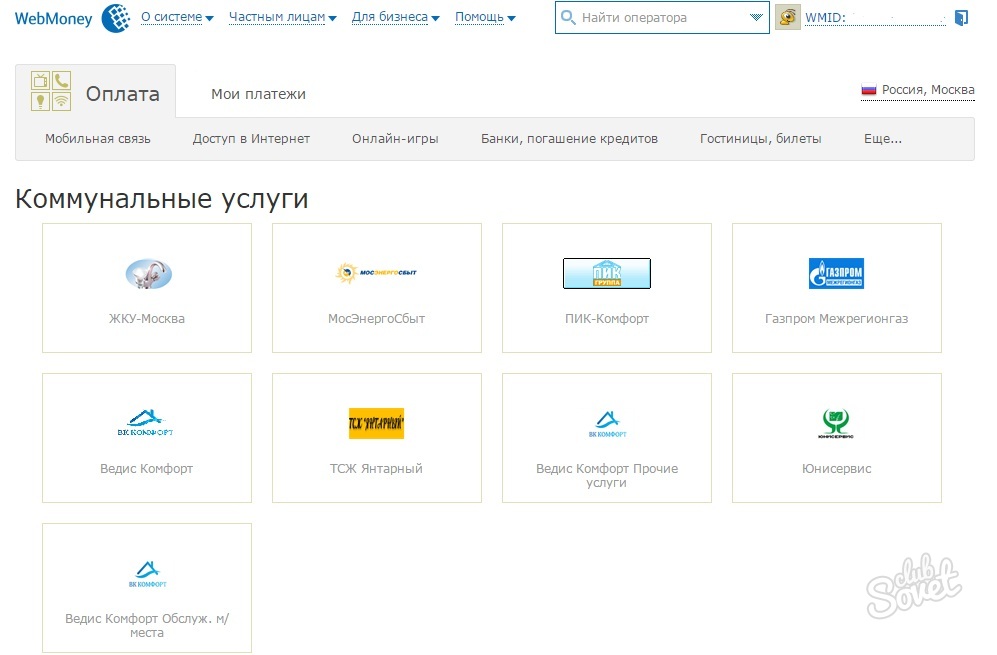Select the МосЭнергоСбыт sun logo
Screen dimensions: 997x655
[376, 273]
